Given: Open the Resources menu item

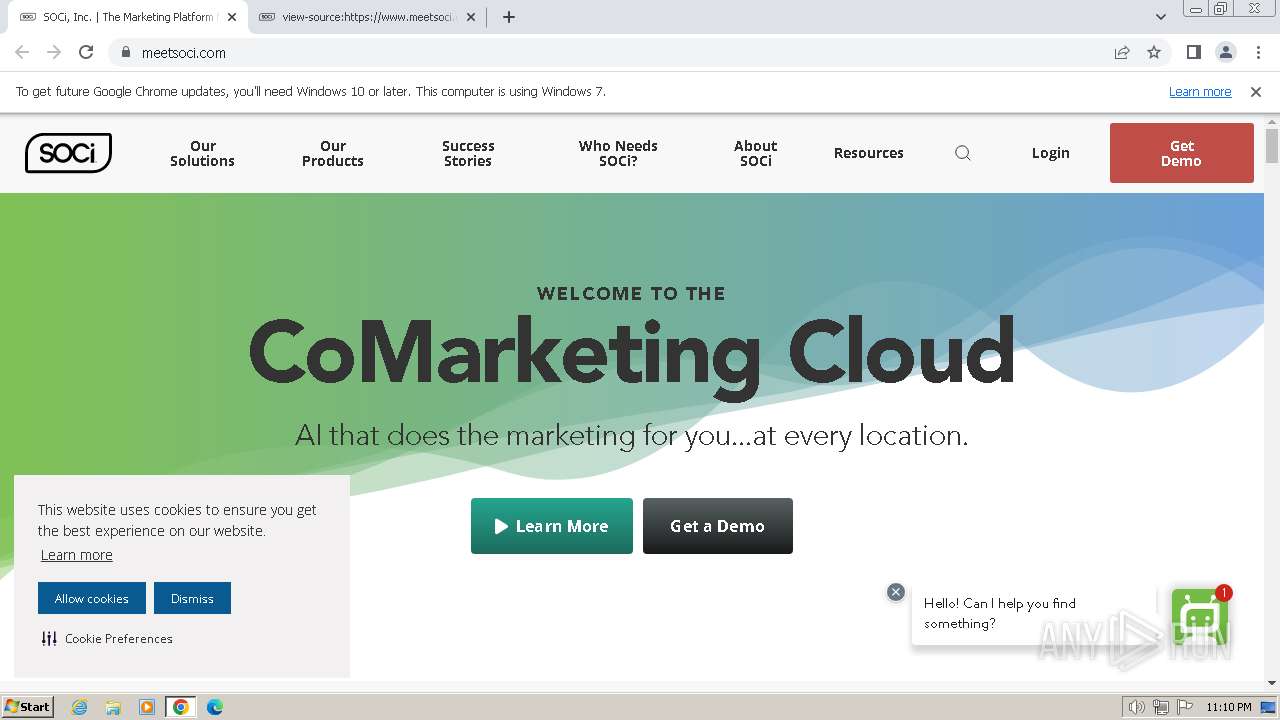Looking at the screenshot, I should 868,153.
